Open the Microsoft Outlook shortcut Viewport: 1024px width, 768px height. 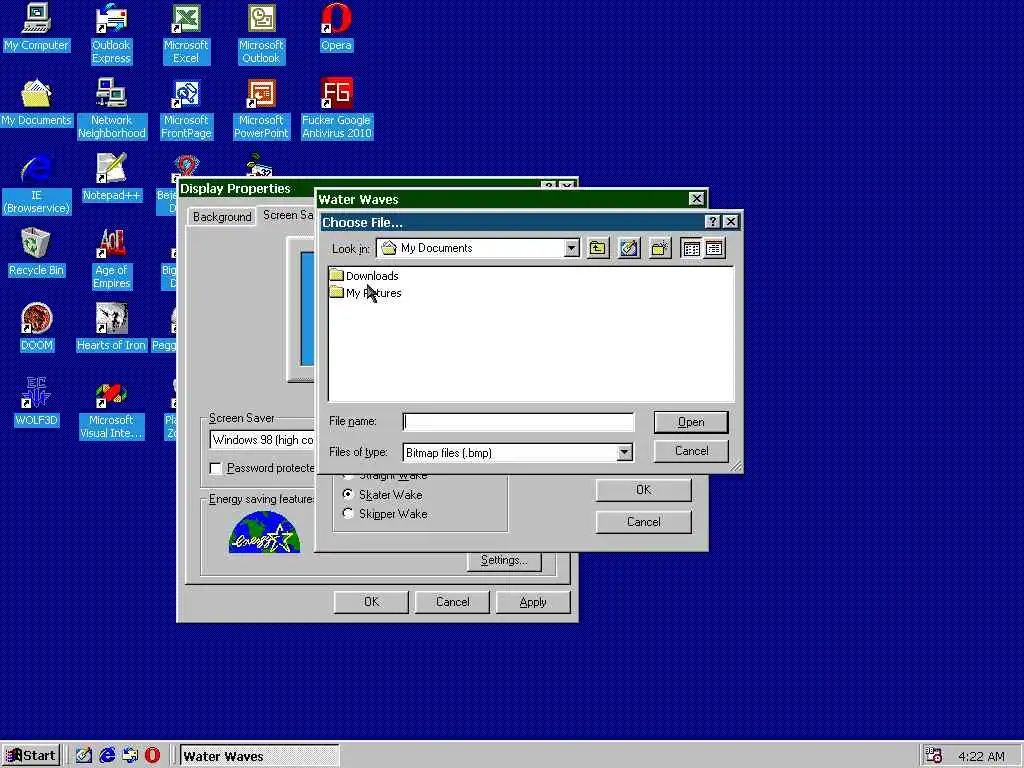[x=261, y=33]
